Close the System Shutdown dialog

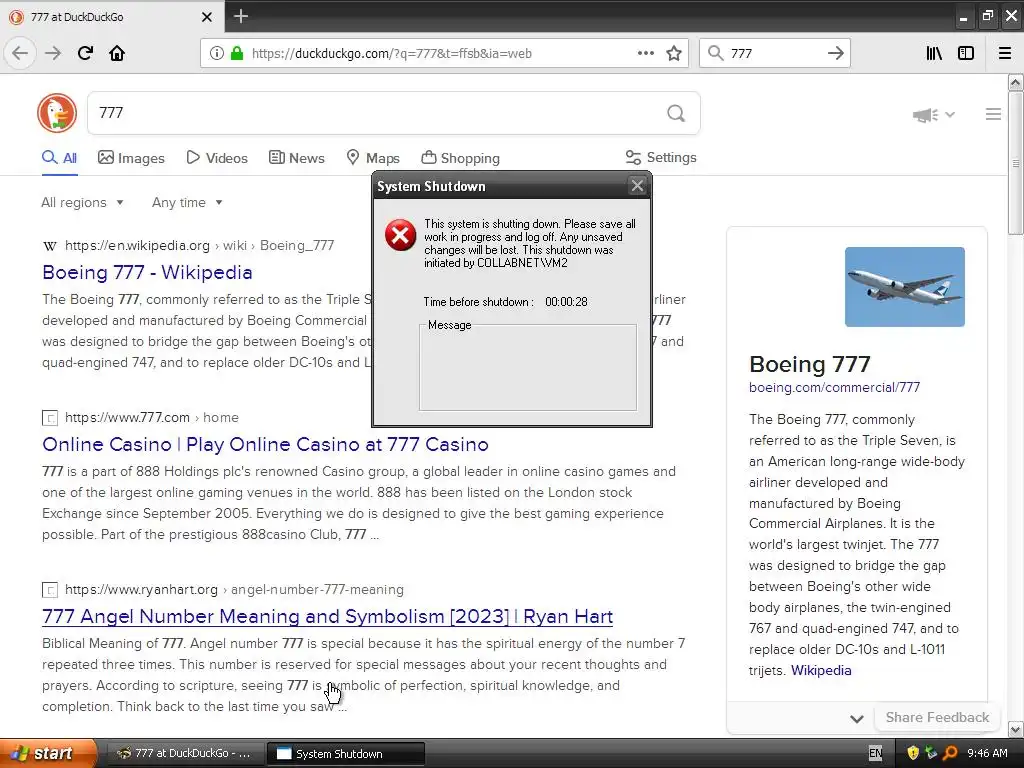point(637,186)
